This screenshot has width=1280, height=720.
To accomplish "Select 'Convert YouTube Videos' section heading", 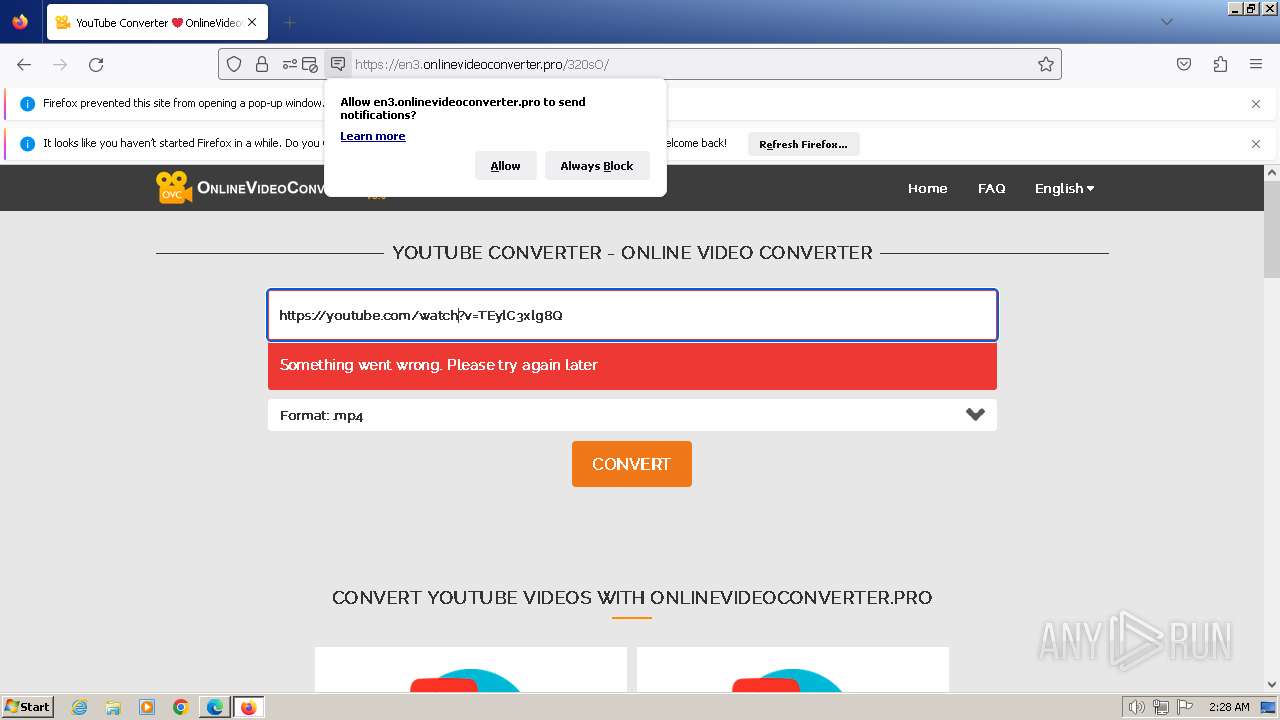I will (x=632, y=598).
